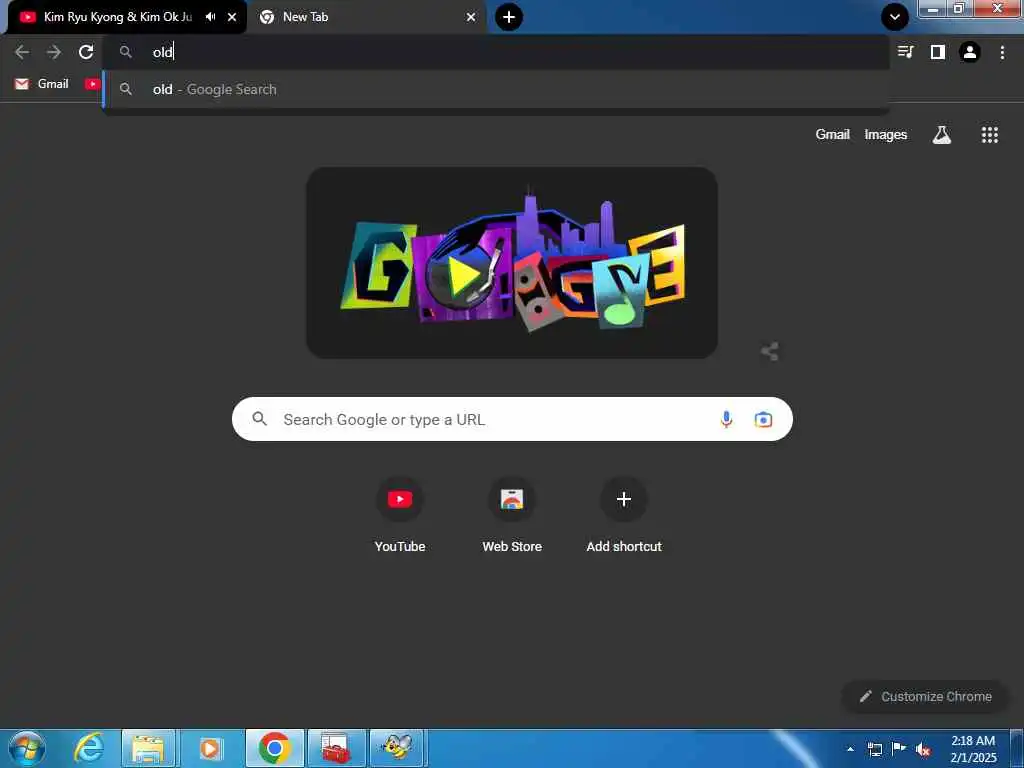1024x768 pixels.
Task: Open Windows Explorer folder from taskbar
Action: (149, 748)
